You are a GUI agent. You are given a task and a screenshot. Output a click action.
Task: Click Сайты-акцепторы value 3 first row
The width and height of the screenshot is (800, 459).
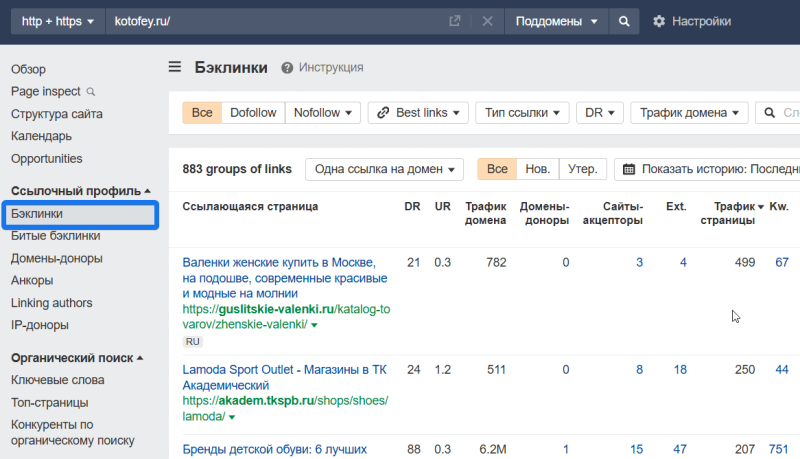[639, 263]
